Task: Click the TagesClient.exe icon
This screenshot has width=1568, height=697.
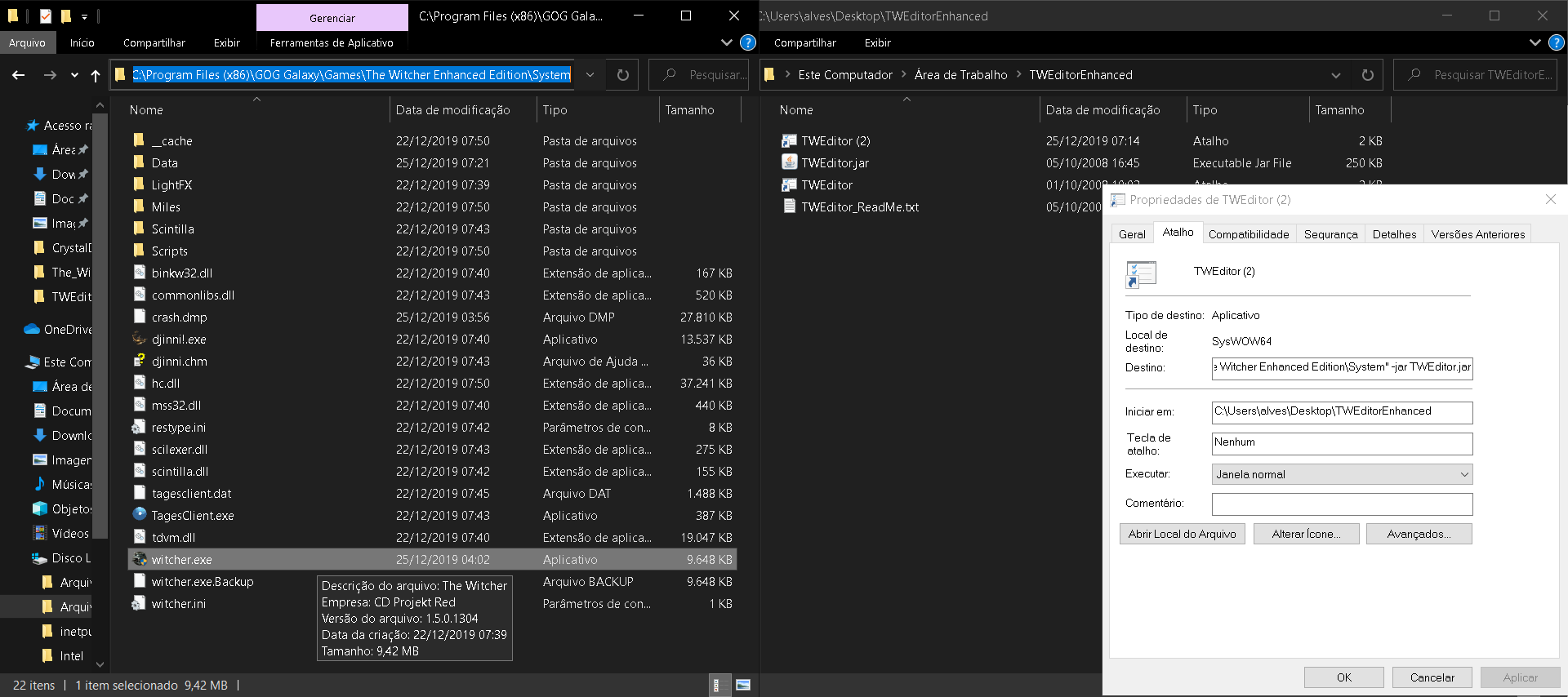Action: [x=140, y=516]
